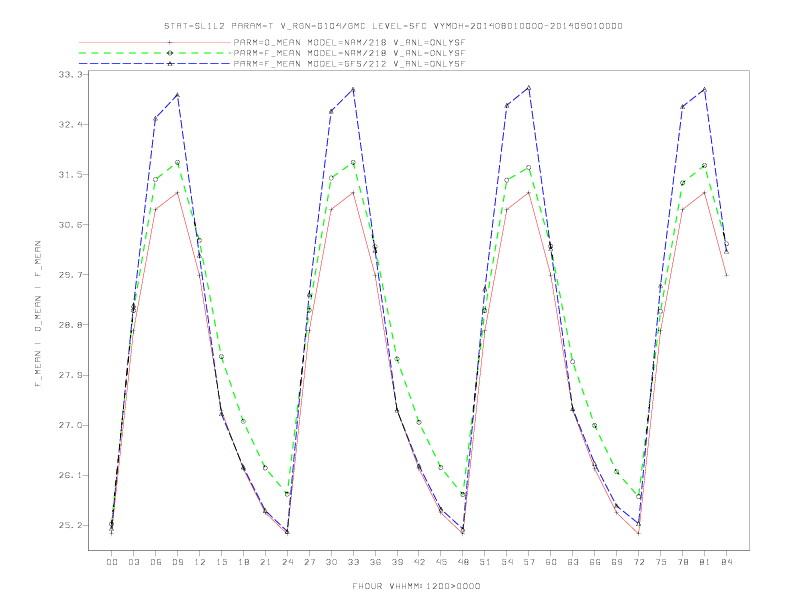Screen dimensions: 792x612
Task: Click x-axis tick label 00
Action: [112, 562]
